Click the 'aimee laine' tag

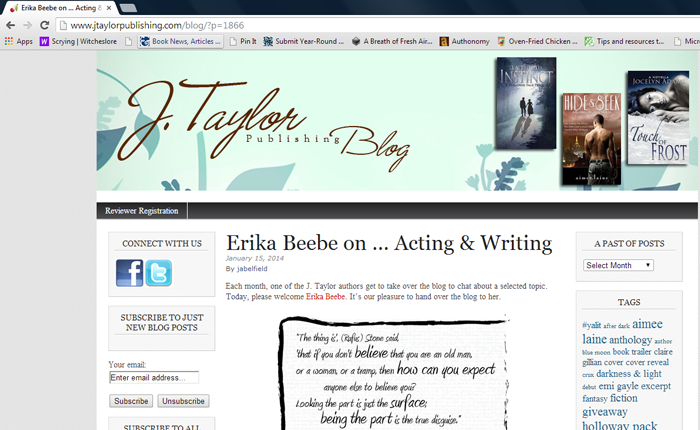tap(621, 332)
